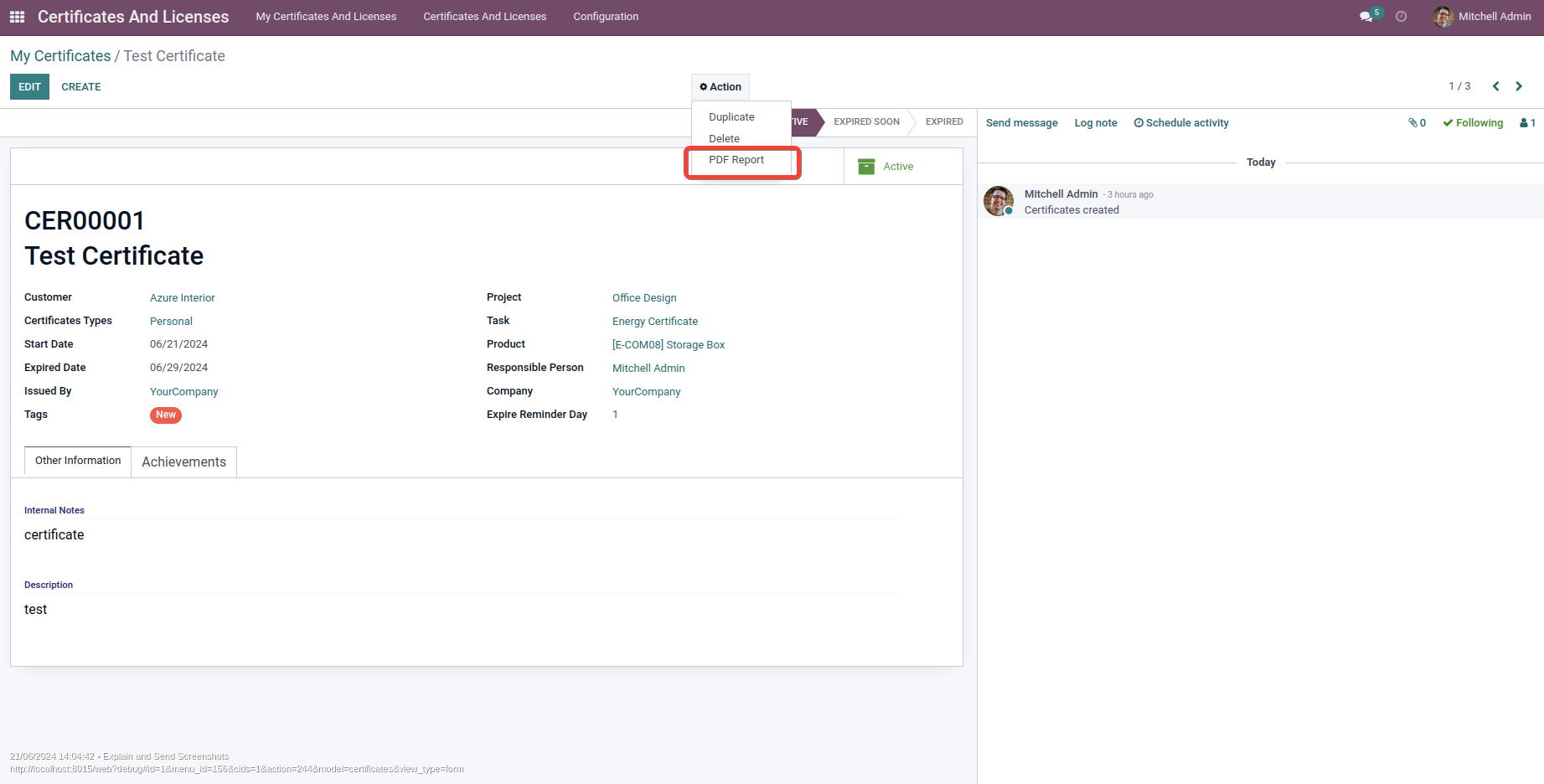1544x784 pixels.
Task: Switch to the Other Information tab
Action: pyautogui.click(x=78, y=461)
